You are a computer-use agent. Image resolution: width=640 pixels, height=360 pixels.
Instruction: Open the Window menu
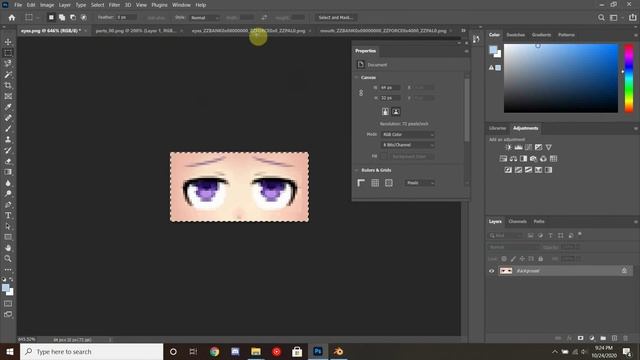[181, 5]
